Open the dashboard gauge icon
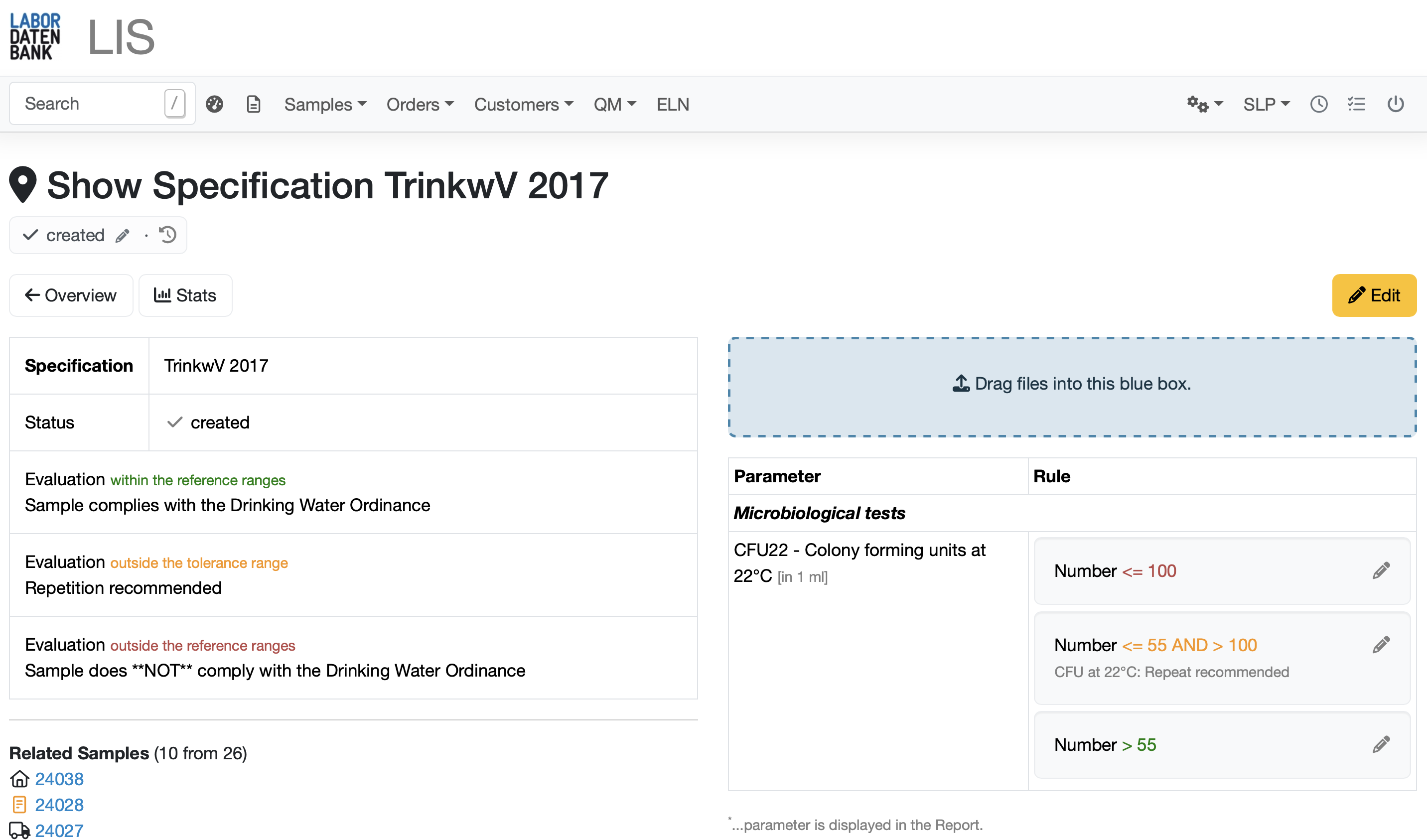1427x840 pixels. tap(214, 104)
